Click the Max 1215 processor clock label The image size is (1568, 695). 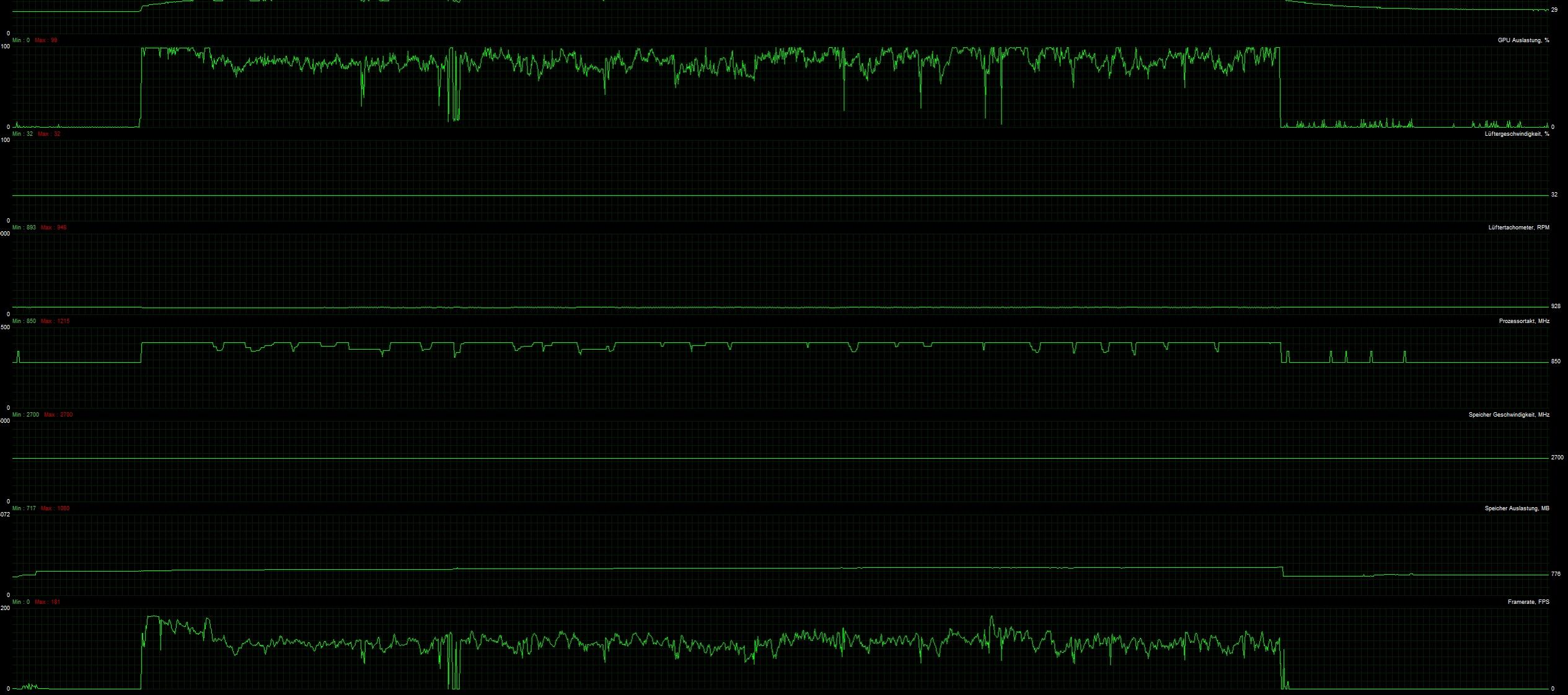pyautogui.click(x=55, y=321)
